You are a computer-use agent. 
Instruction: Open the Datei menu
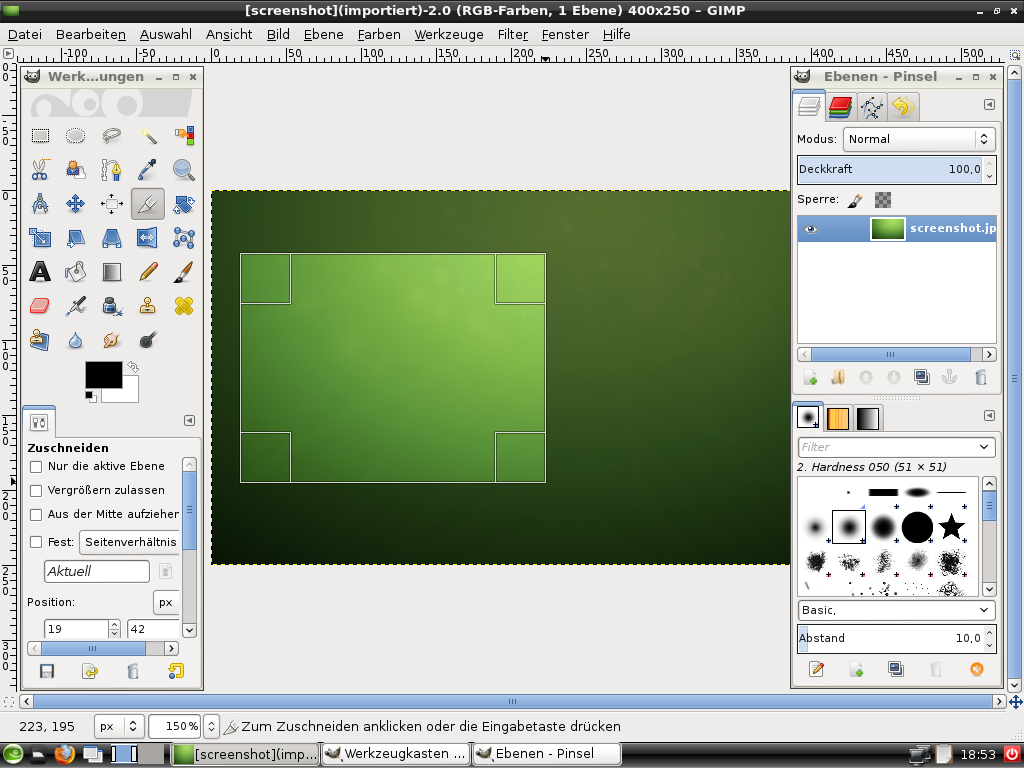click(x=25, y=35)
